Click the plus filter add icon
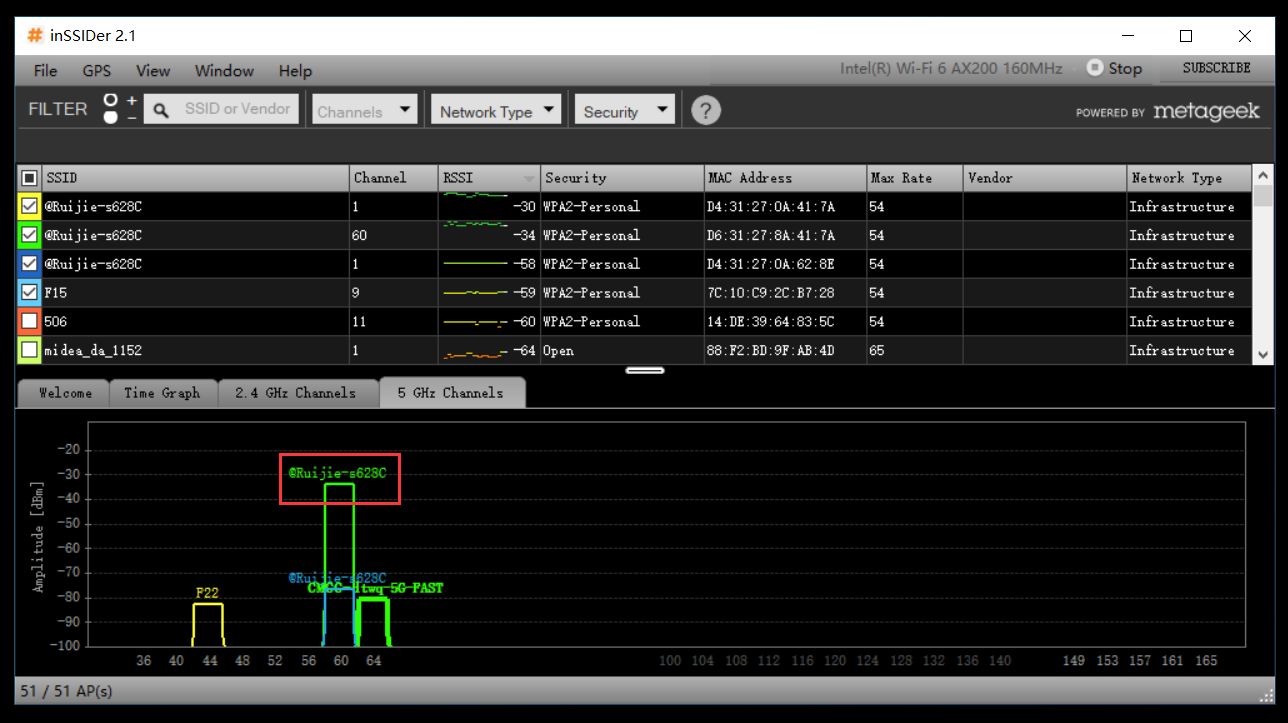This screenshot has height=723, width=1288. coord(132,100)
